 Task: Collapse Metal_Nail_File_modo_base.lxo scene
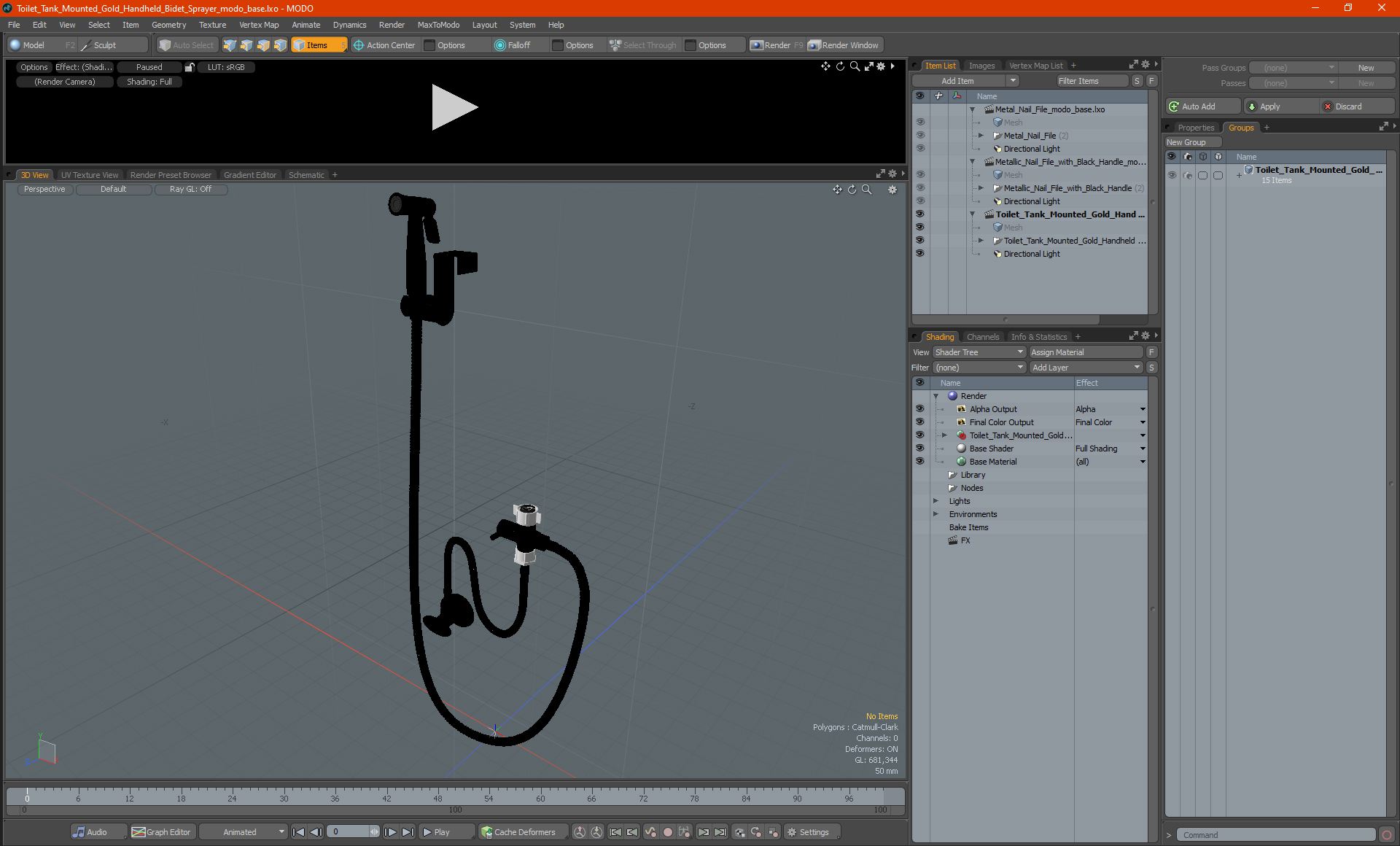click(x=972, y=109)
